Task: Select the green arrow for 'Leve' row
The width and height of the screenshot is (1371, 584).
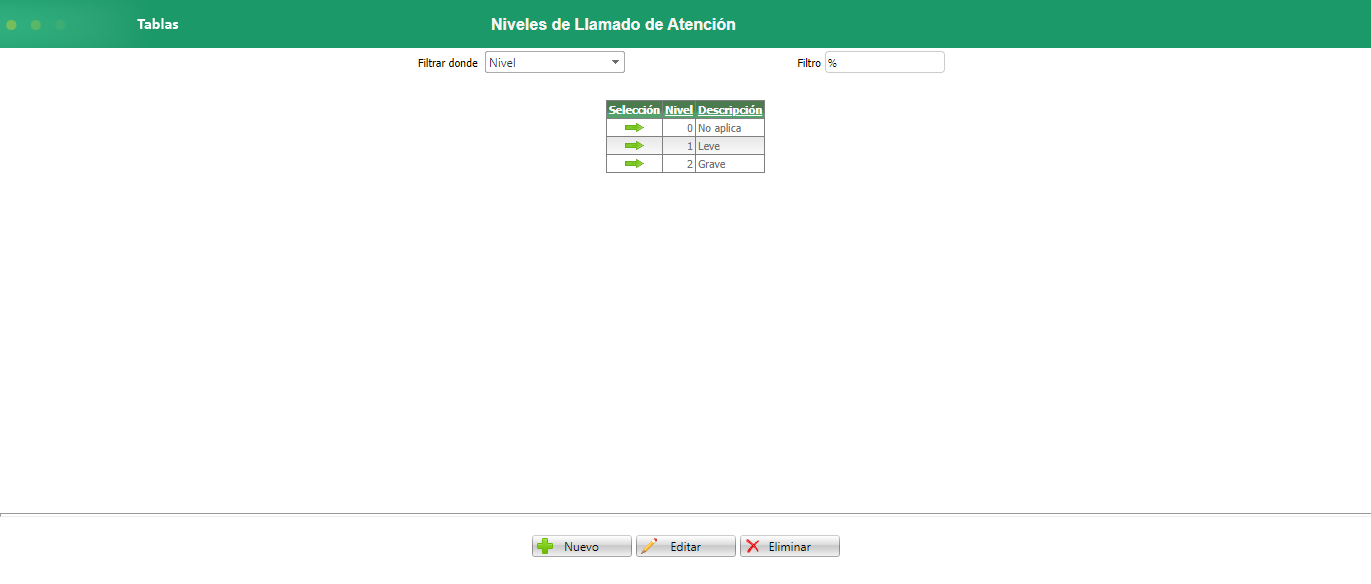Action: 633,145
